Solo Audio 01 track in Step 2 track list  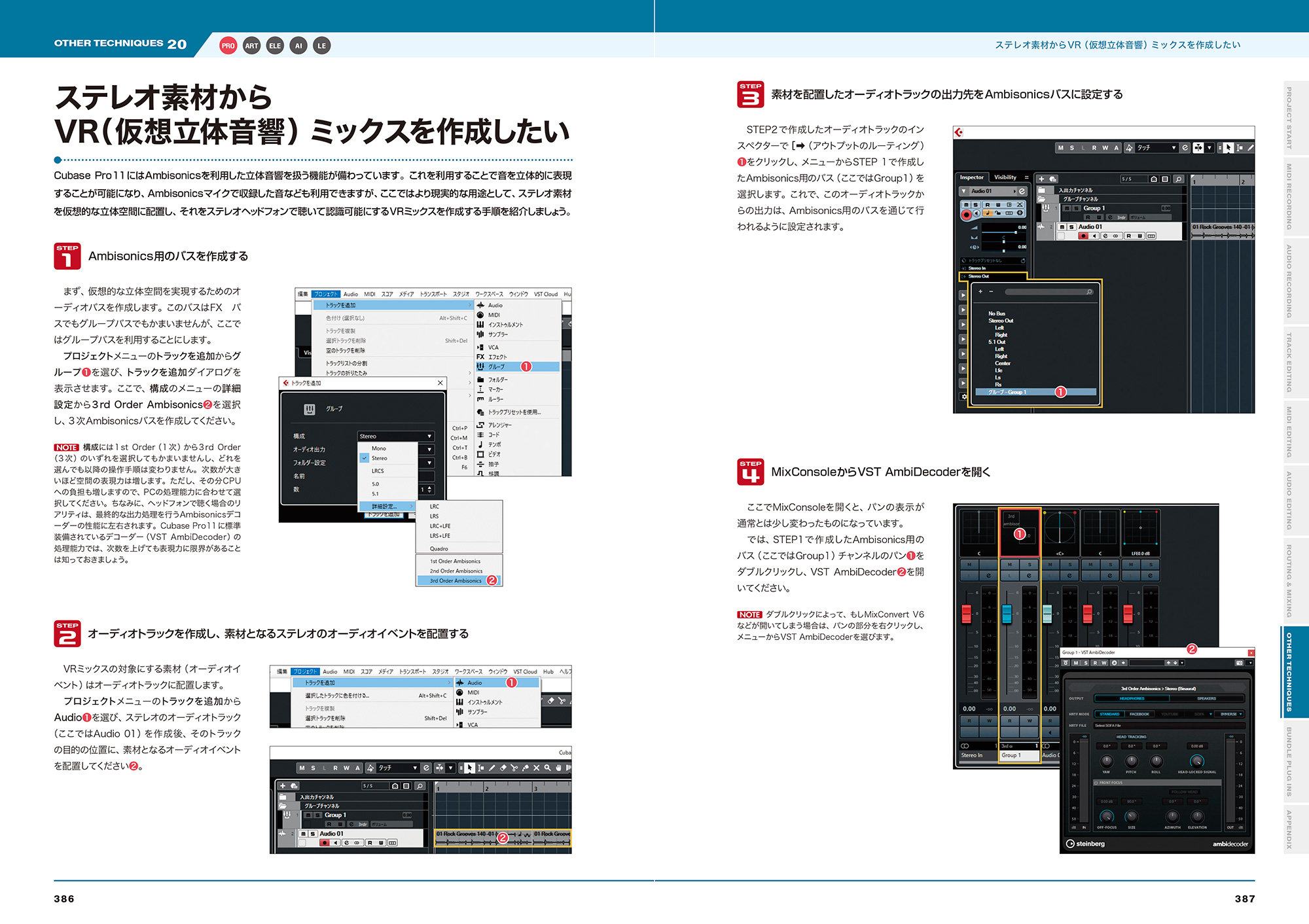(x=313, y=834)
